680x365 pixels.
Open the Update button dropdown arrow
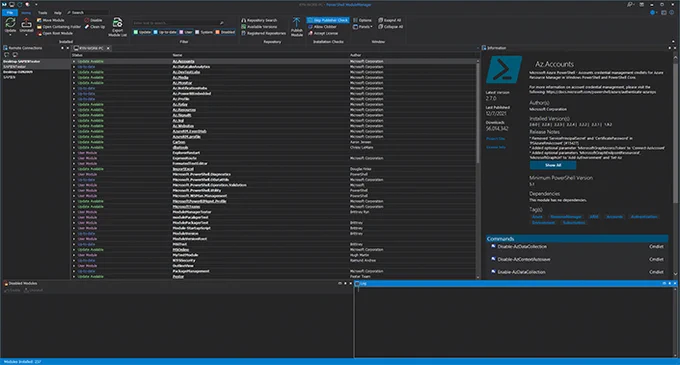pyautogui.click(x=10, y=35)
